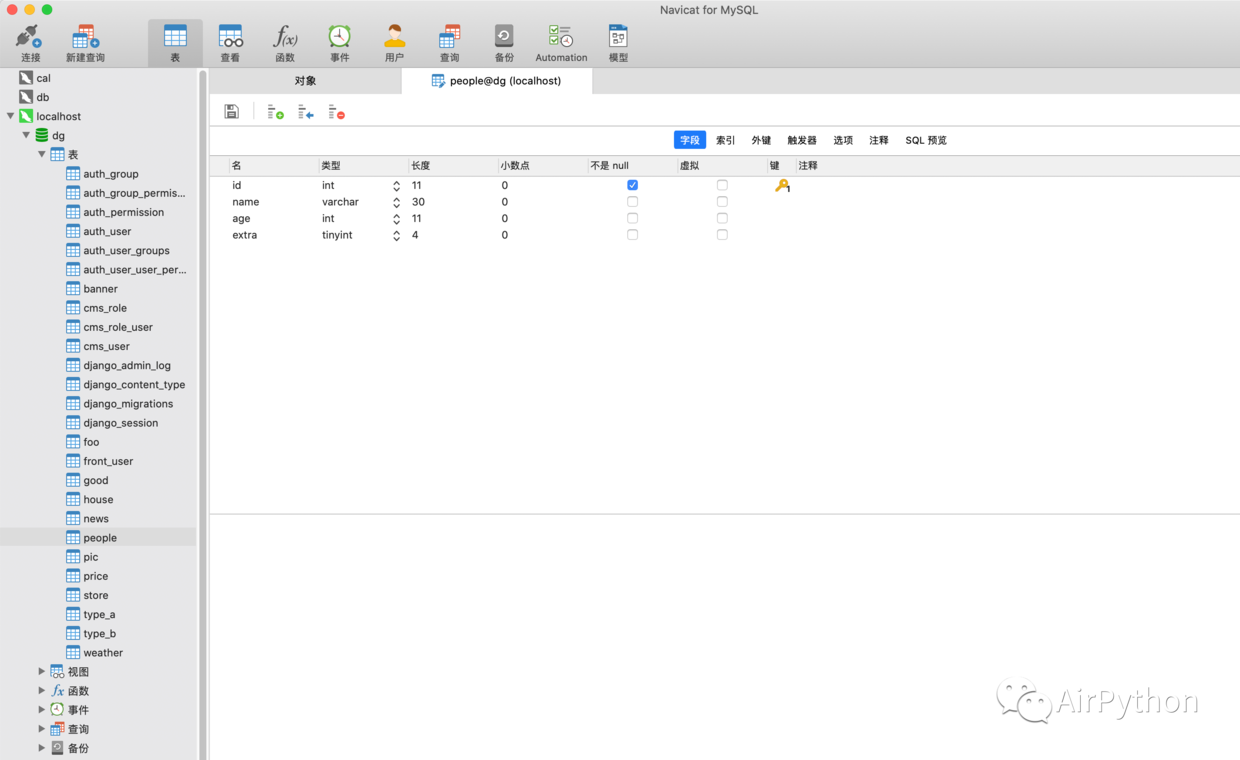
Task: Click the insert field icon
Action: coord(306,113)
